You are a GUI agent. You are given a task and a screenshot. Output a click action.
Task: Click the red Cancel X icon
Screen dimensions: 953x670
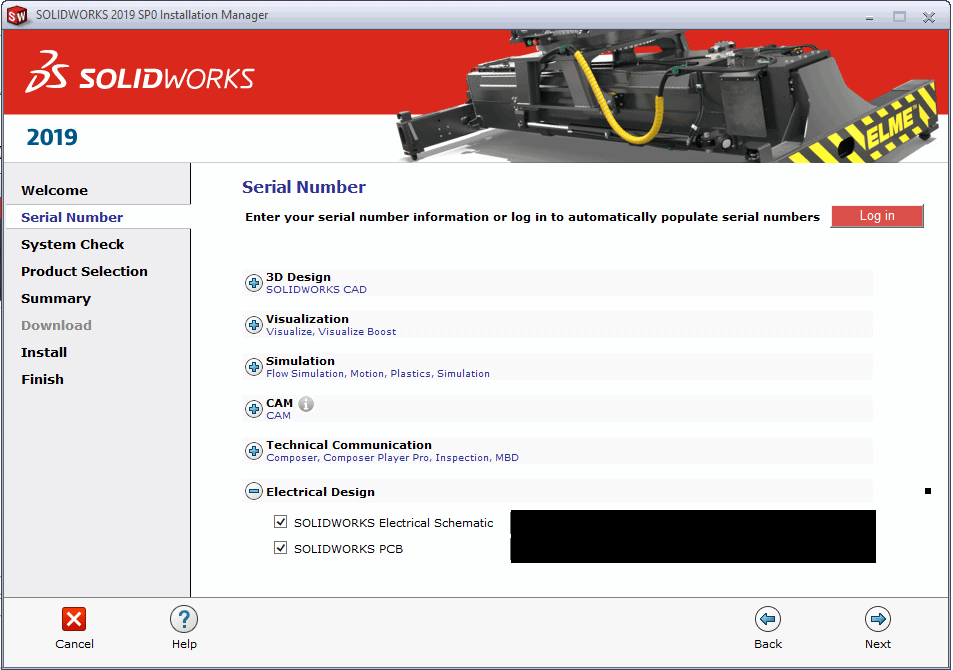[74, 620]
